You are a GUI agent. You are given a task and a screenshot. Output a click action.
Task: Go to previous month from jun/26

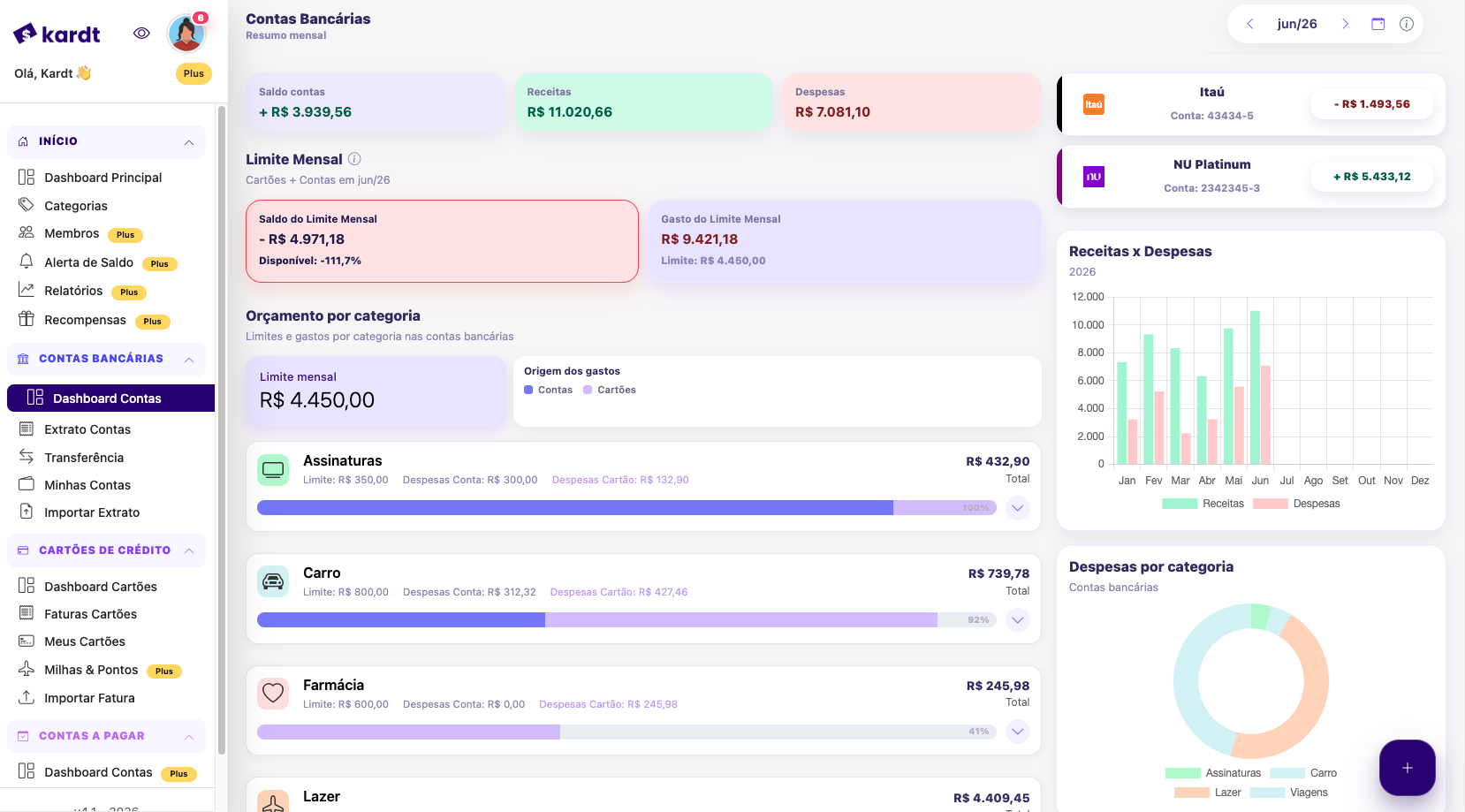pyautogui.click(x=1250, y=24)
